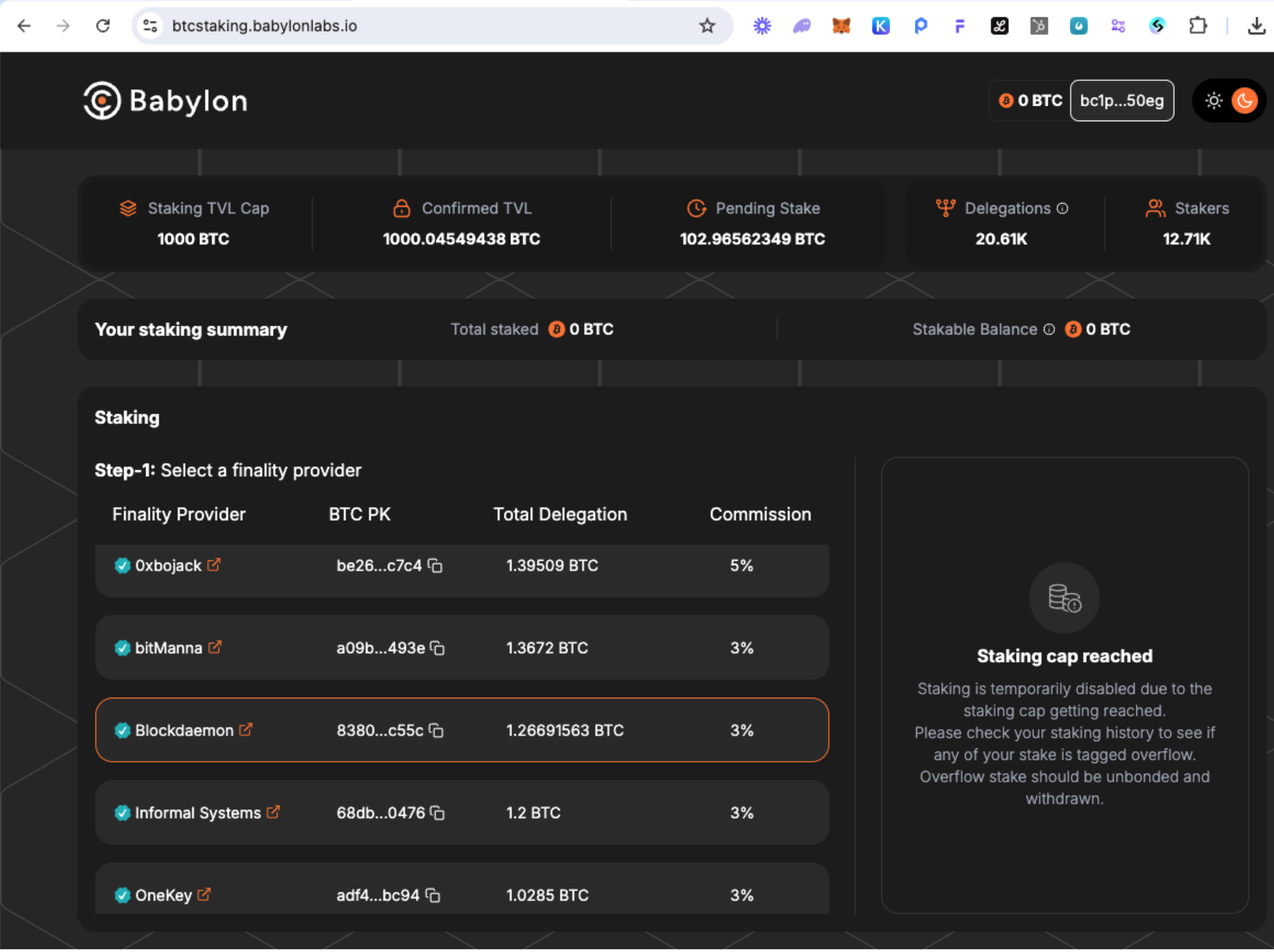The width and height of the screenshot is (1274, 952).
Task: Open OneKey's external link icon
Action: pyautogui.click(x=204, y=894)
